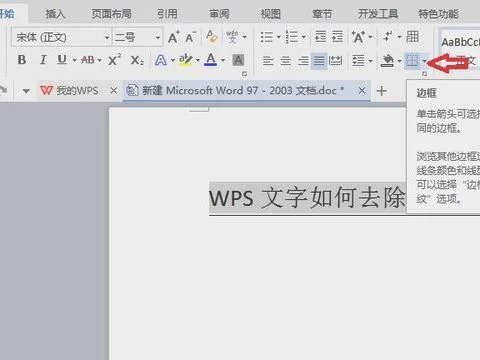Switch to 章节 ribbon tab
Screen dimensions: 480x360
322,14
